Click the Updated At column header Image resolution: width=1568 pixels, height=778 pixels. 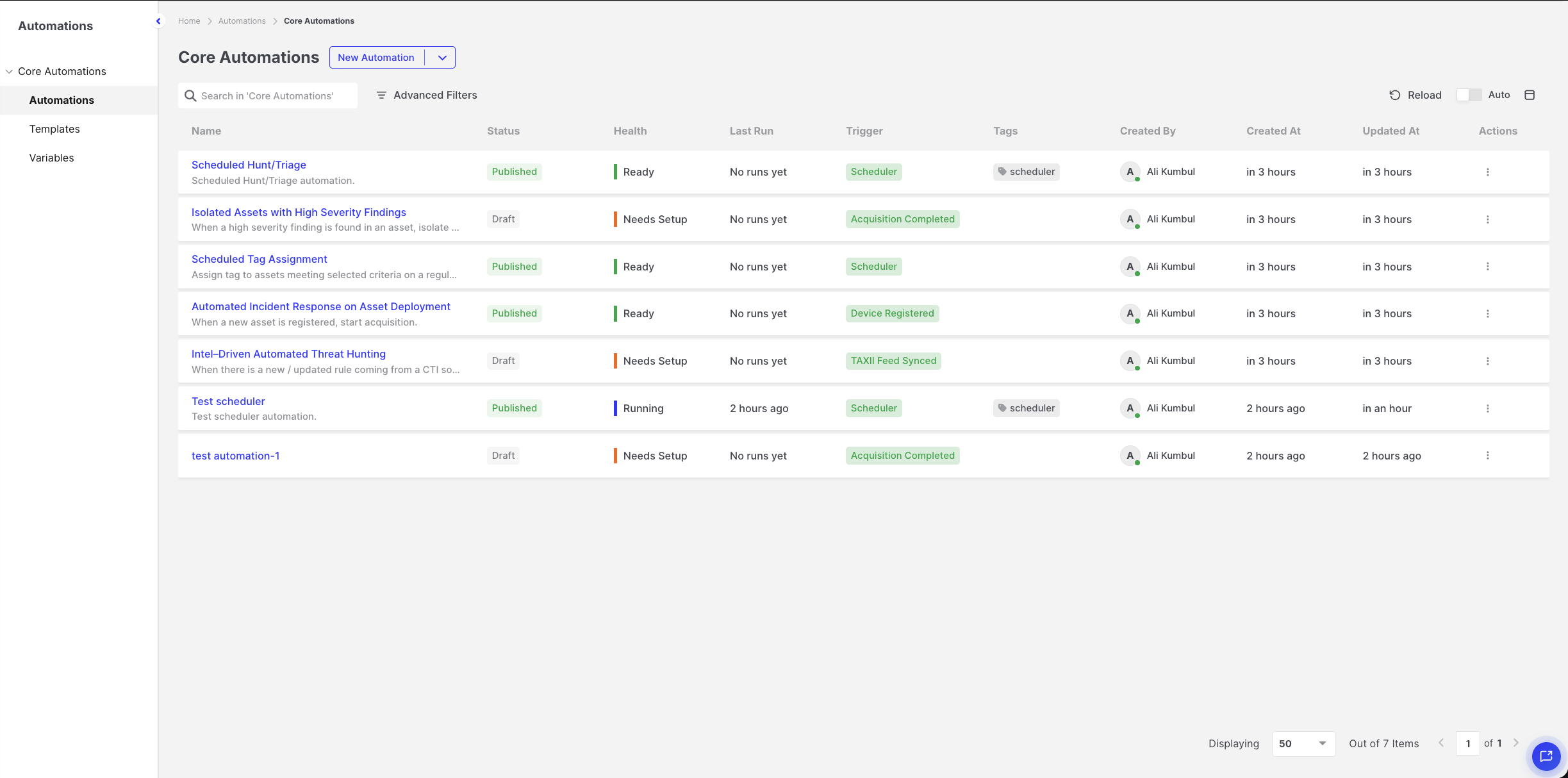(1391, 131)
